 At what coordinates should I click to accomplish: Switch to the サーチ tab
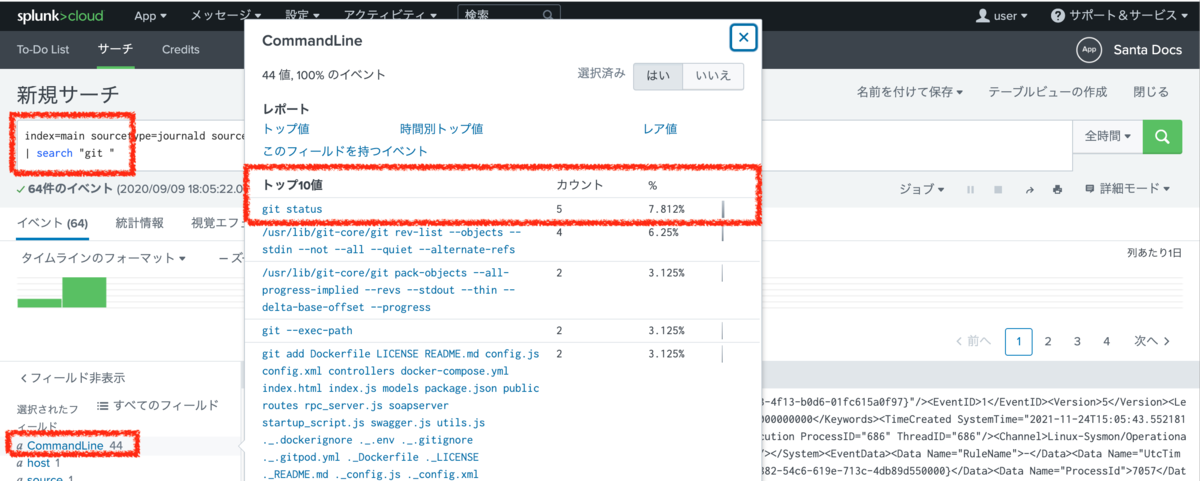(x=115, y=49)
